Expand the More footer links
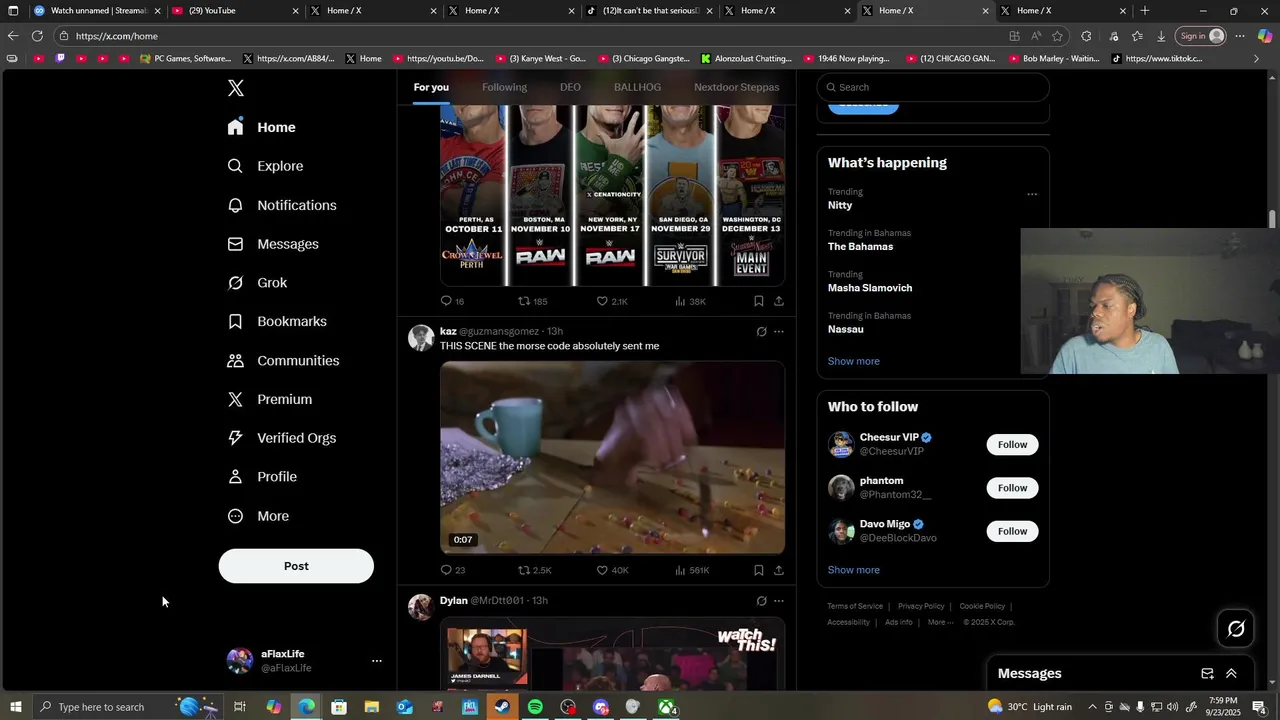 (x=940, y=622)
